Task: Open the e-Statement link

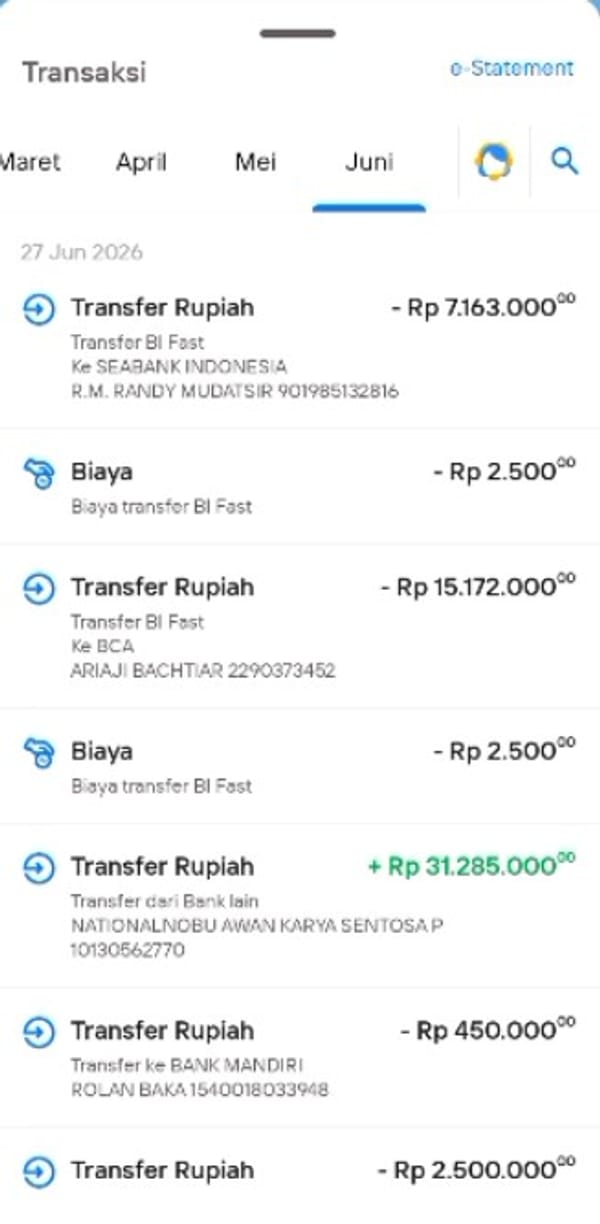Action: point(511,68)
